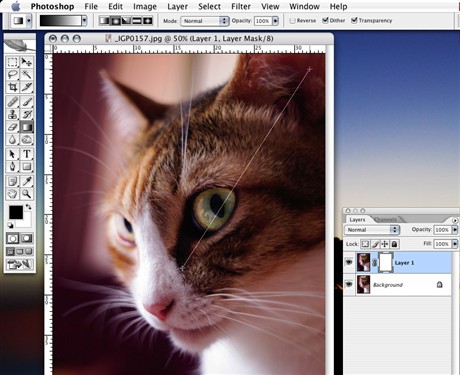Select the Eraser tool
460x375 pixels.
pyautogui.click(x=13, y=127)
